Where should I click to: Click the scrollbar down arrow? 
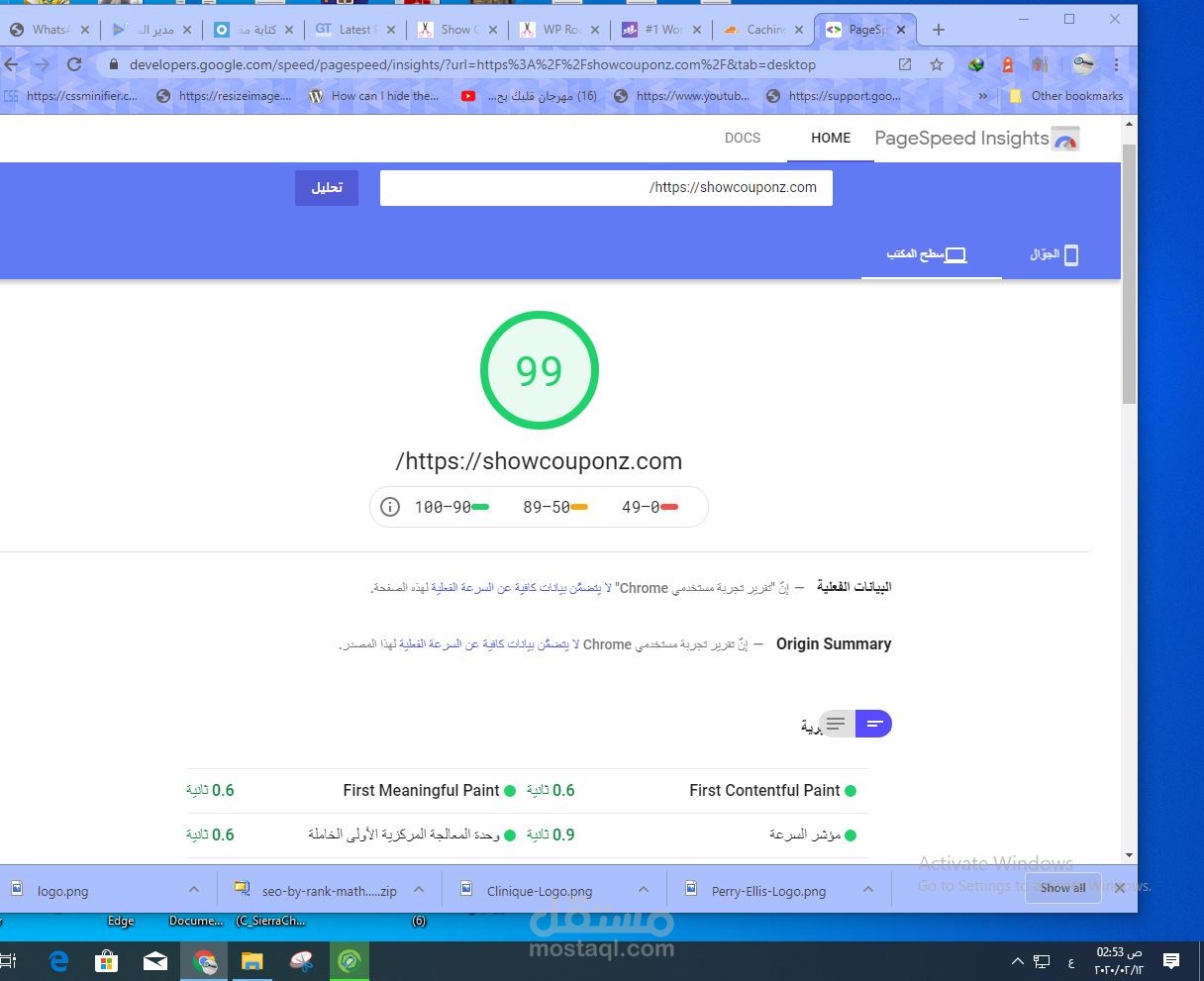[x=1129, y=855]
